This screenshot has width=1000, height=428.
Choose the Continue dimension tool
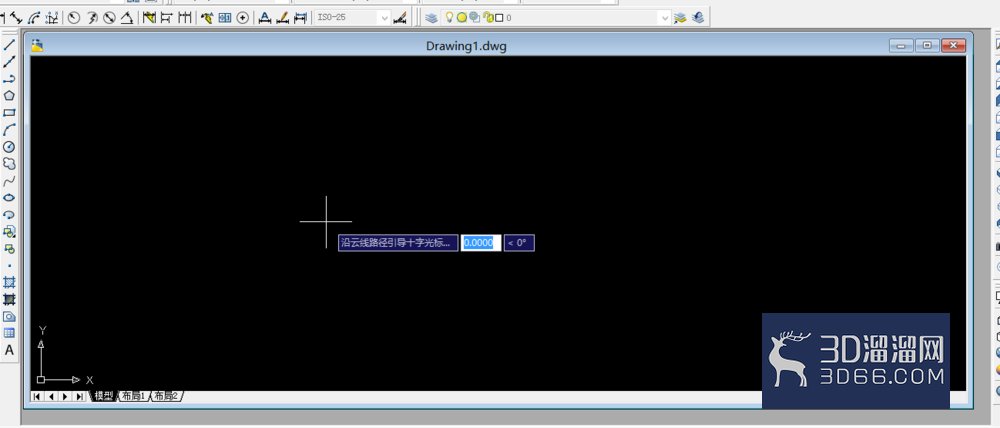[x=184, y=18]
